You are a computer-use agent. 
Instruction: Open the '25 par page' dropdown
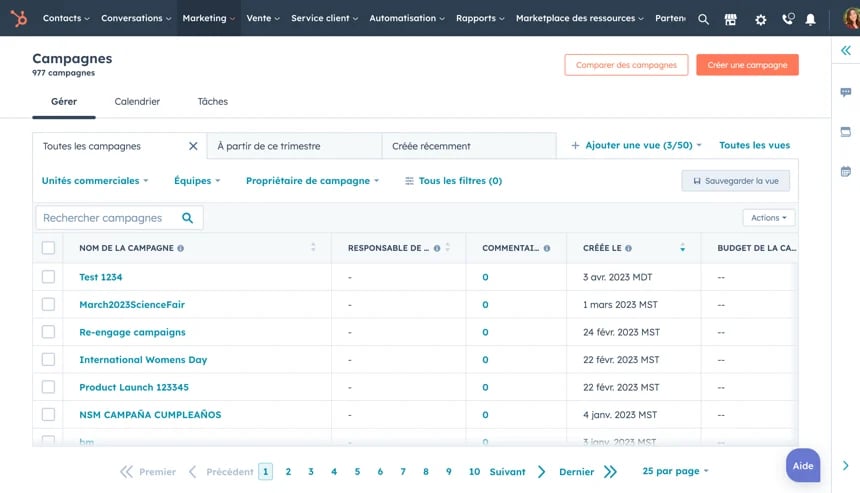click(x=675, y=471)
